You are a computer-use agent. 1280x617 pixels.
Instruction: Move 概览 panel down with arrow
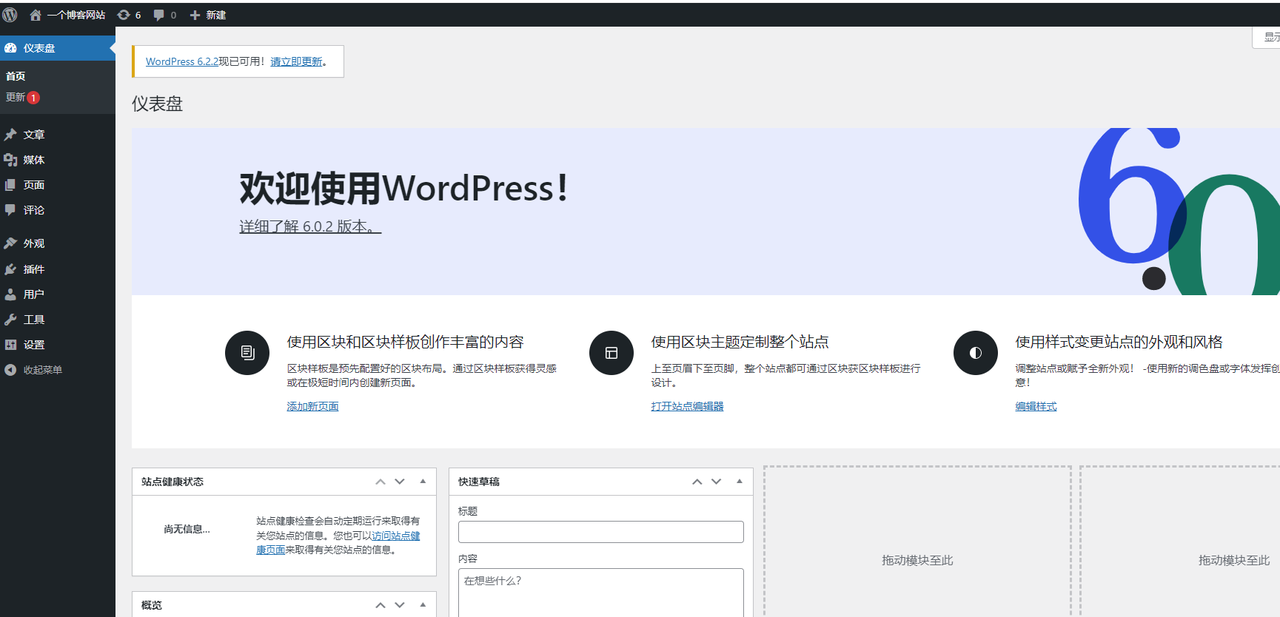pos(400,605)
